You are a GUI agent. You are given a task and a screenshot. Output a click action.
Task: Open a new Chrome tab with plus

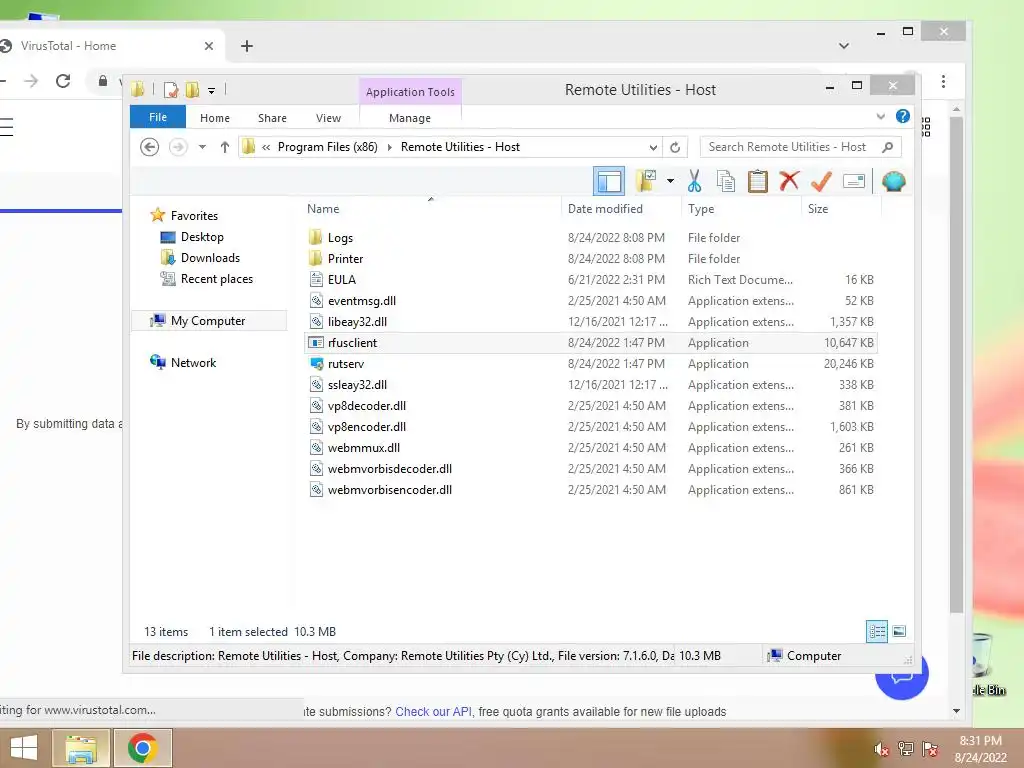pyautogui.click(x=247, y=46)
